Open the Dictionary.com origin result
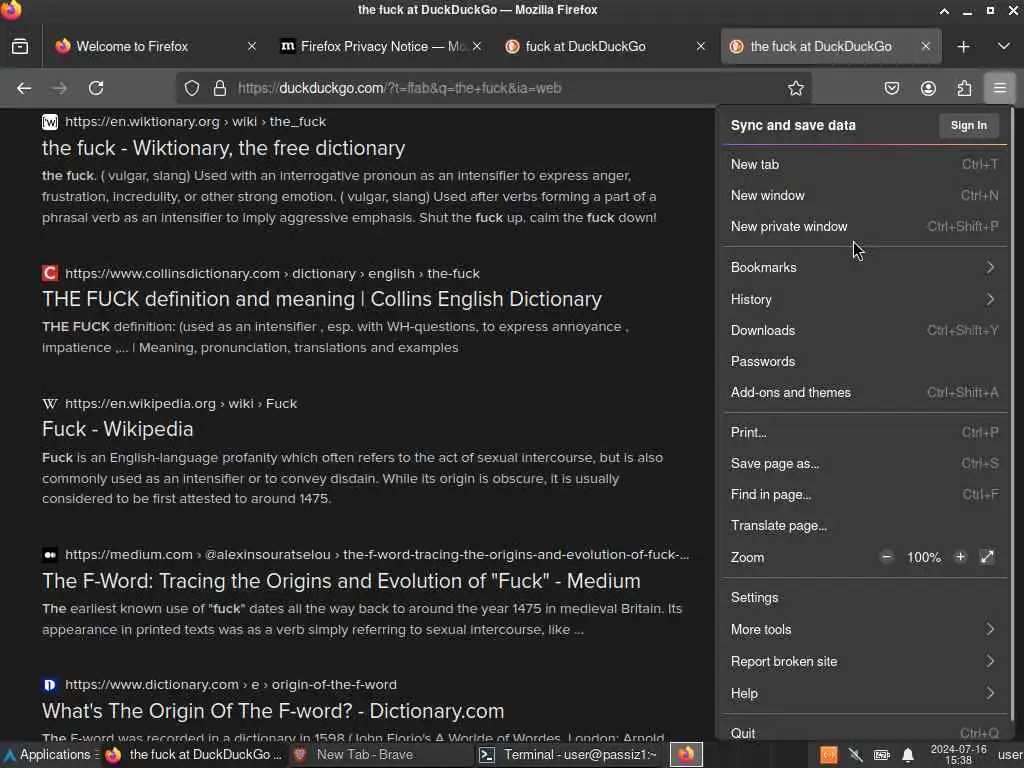Viewport: 1024px width, 768px height. (273, 711)
